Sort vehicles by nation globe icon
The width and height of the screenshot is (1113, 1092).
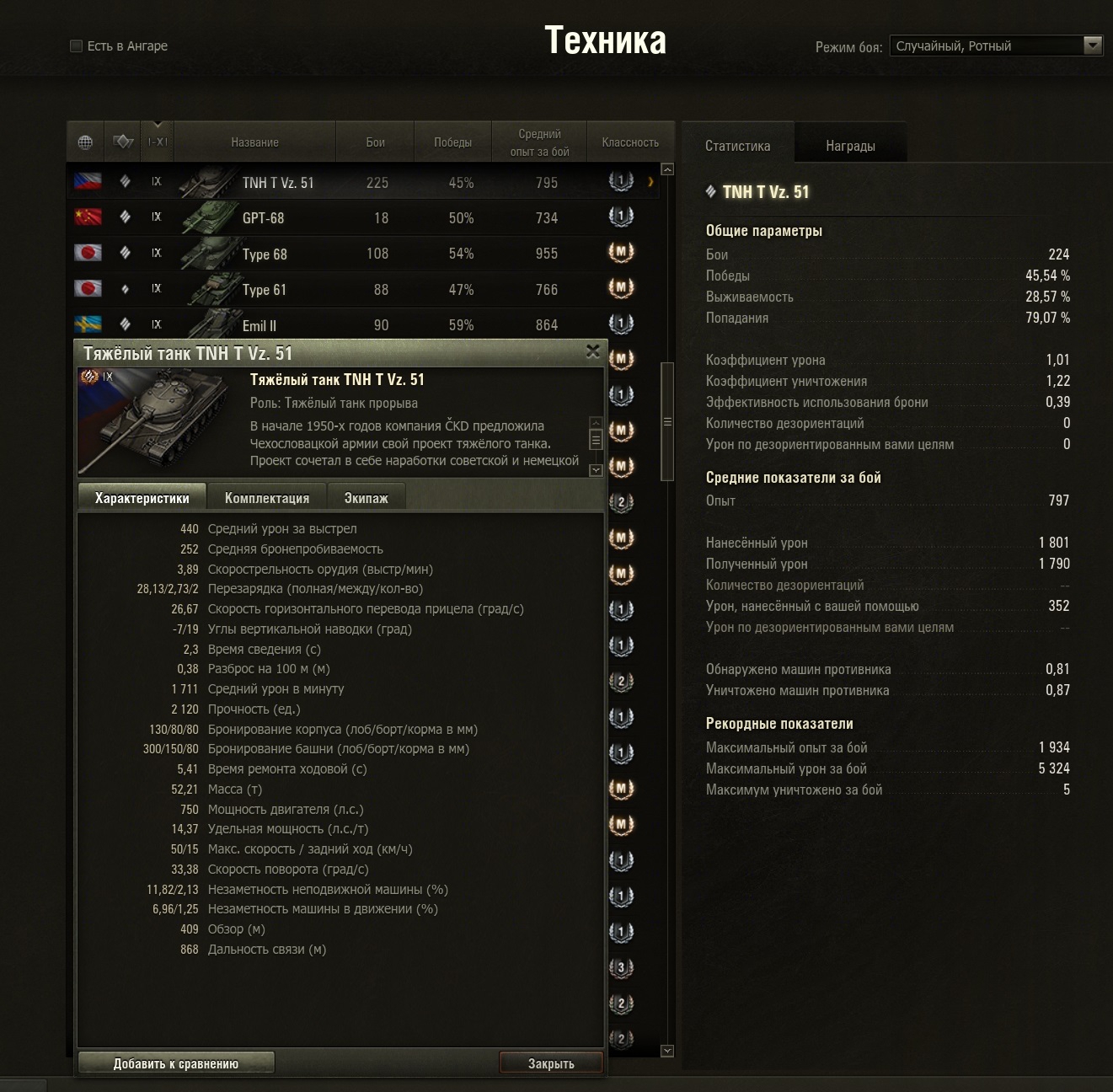coord(85,142)
